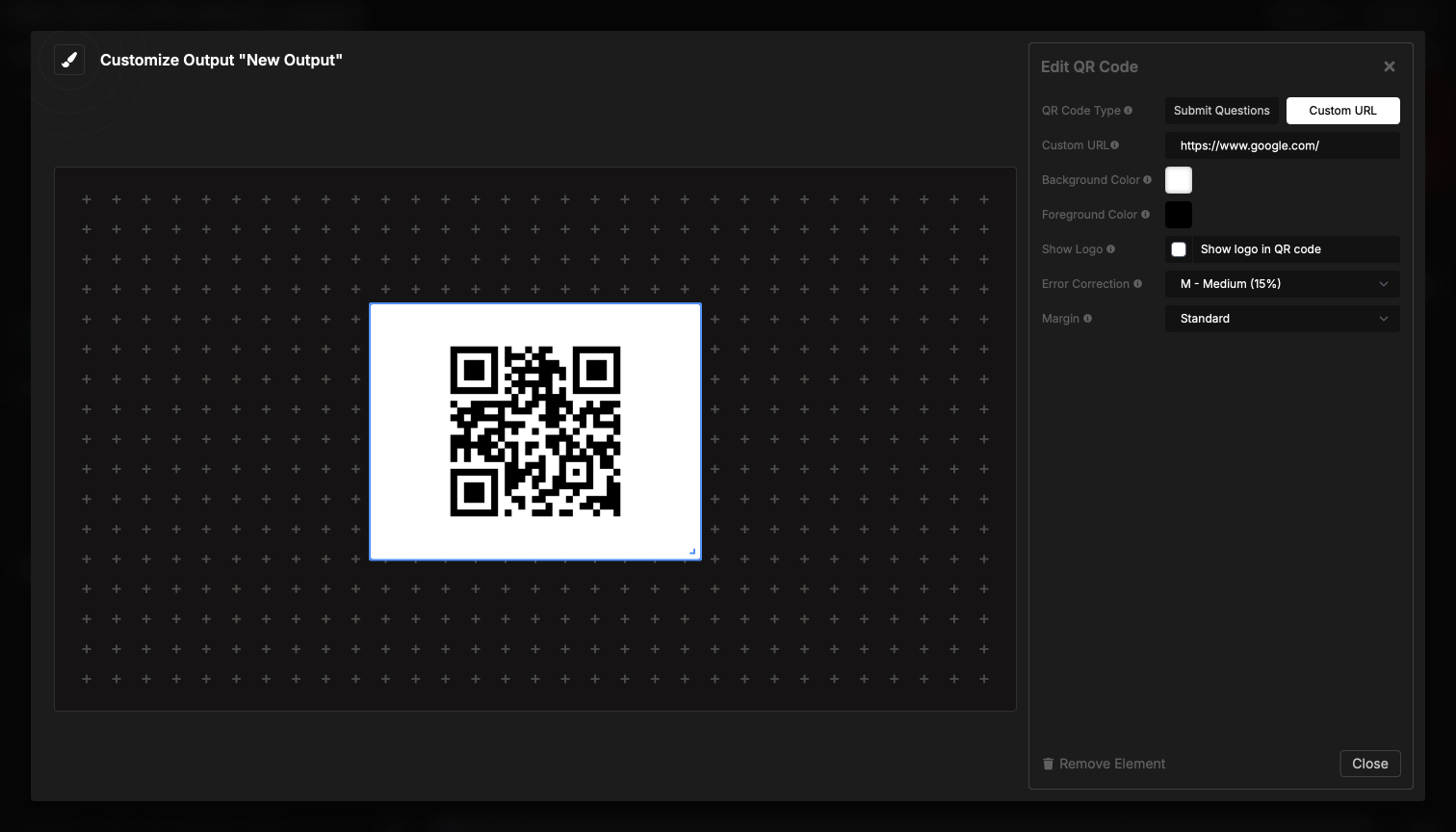1456x832 pixels.
Task: Open the Background Color info tooltip icon
Action: pyautogui.click(x=1148, y=179)
